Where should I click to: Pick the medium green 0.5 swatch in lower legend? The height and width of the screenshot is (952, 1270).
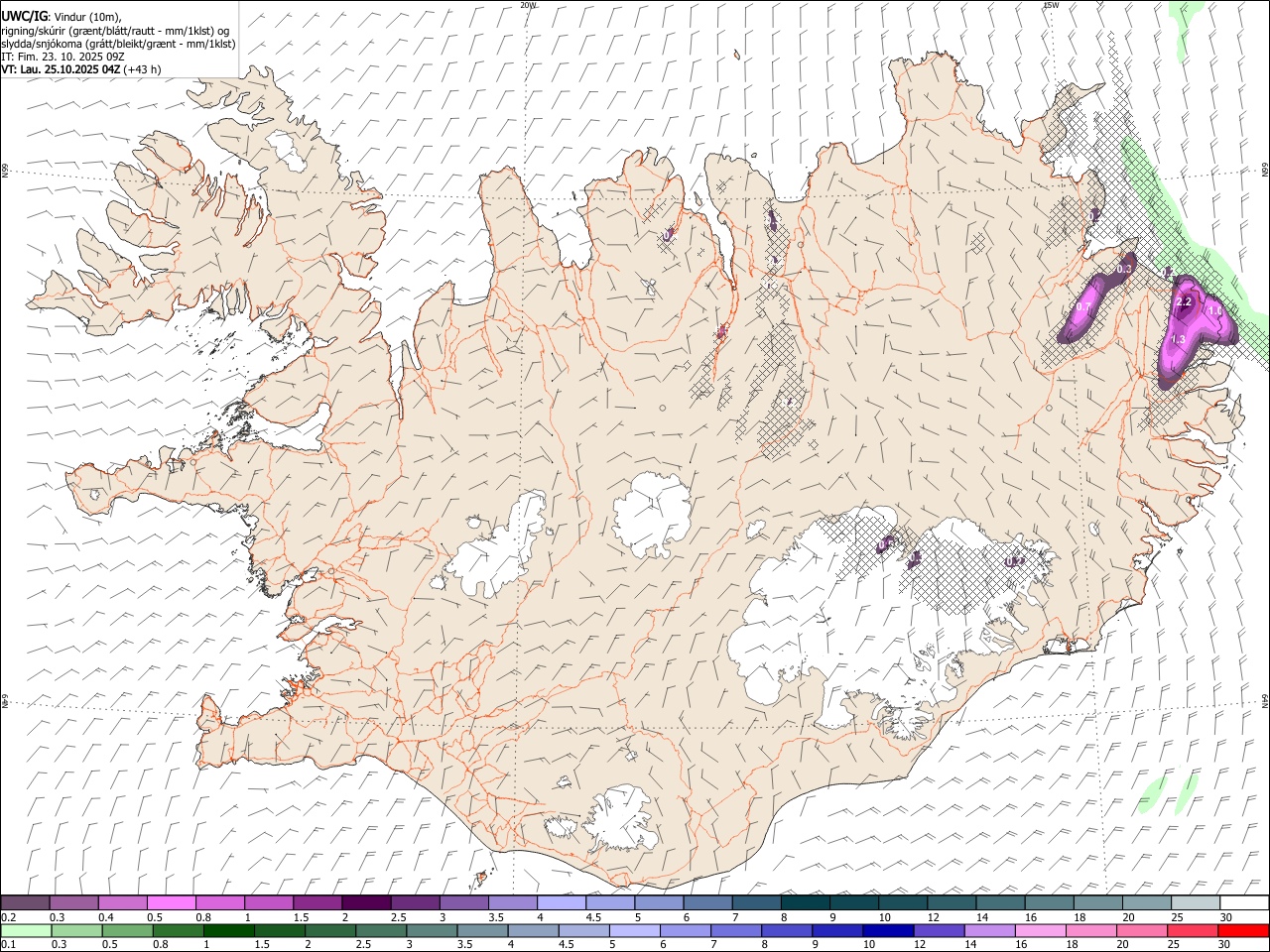[x=128, y=930]
